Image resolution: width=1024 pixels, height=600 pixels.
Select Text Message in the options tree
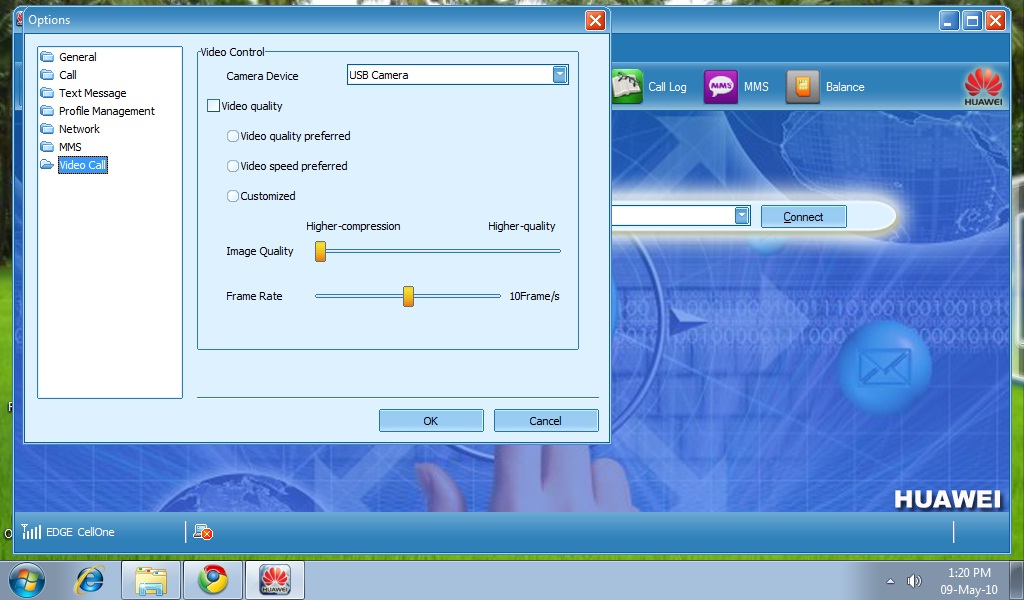click(x=93, y=93)
